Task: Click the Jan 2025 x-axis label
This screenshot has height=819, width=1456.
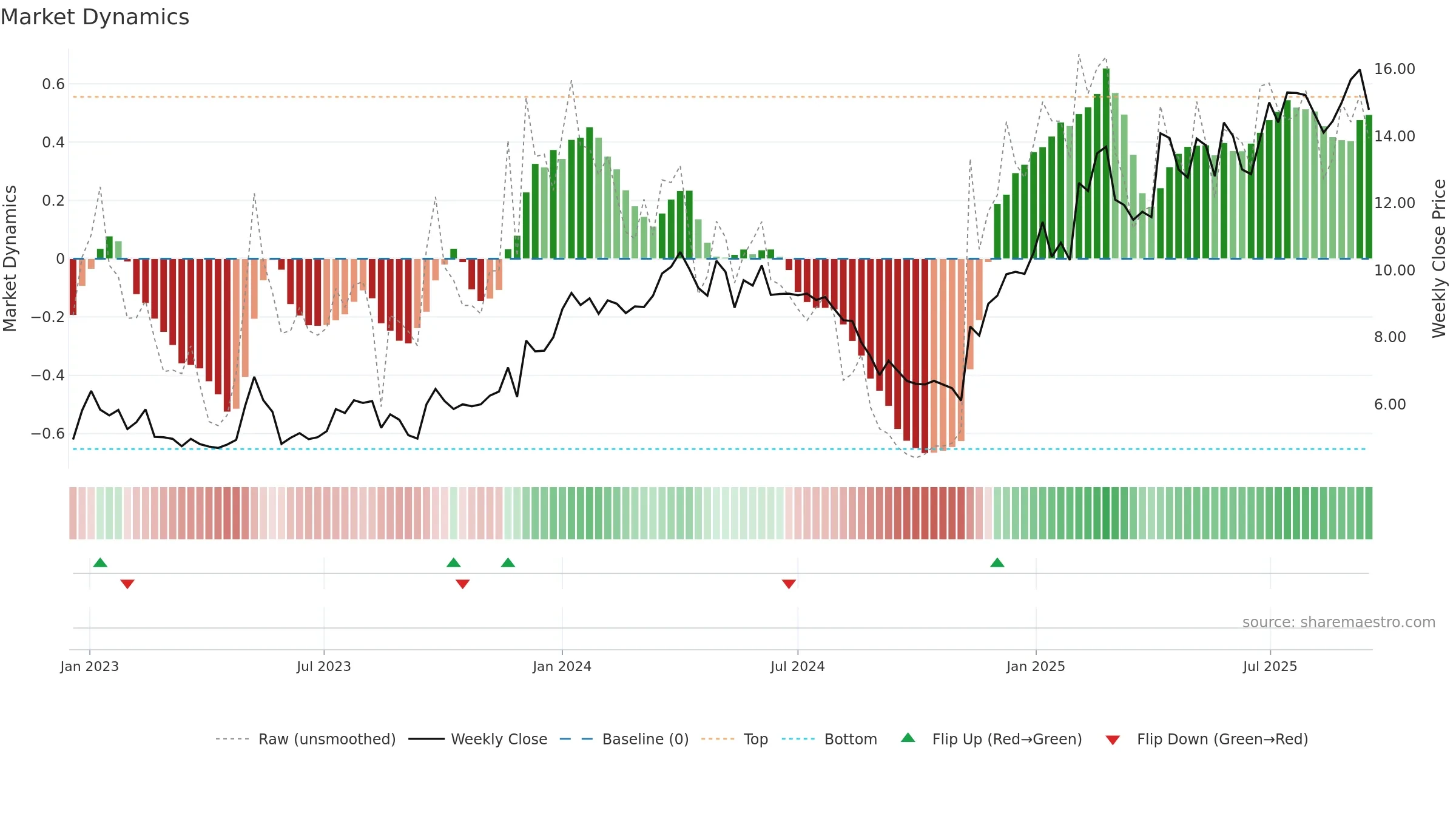Action: pyautogui.click(x=1036, y=666)
